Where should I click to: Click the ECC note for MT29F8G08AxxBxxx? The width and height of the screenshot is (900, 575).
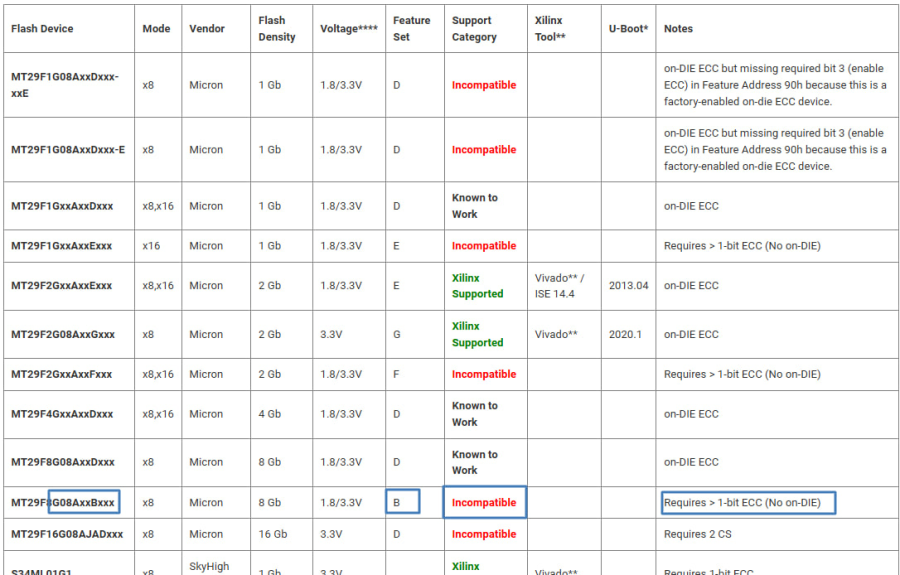(742, 503)
